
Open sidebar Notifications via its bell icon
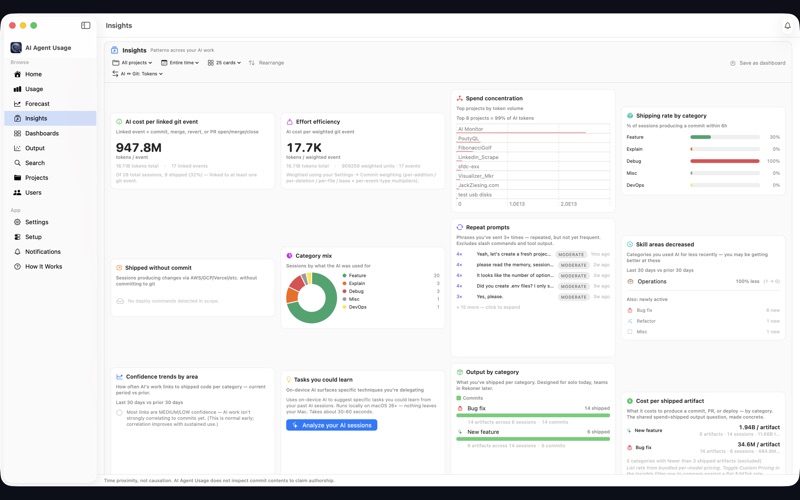(x=17, y=252)
